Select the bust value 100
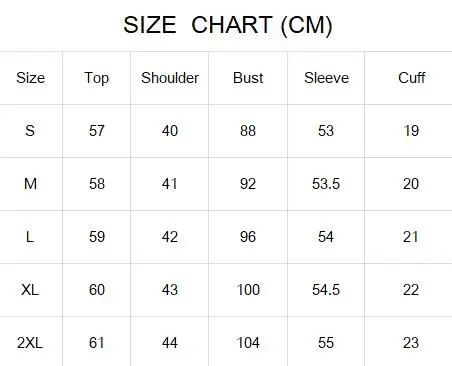452x366 pixels. click(x=248, y=290)
